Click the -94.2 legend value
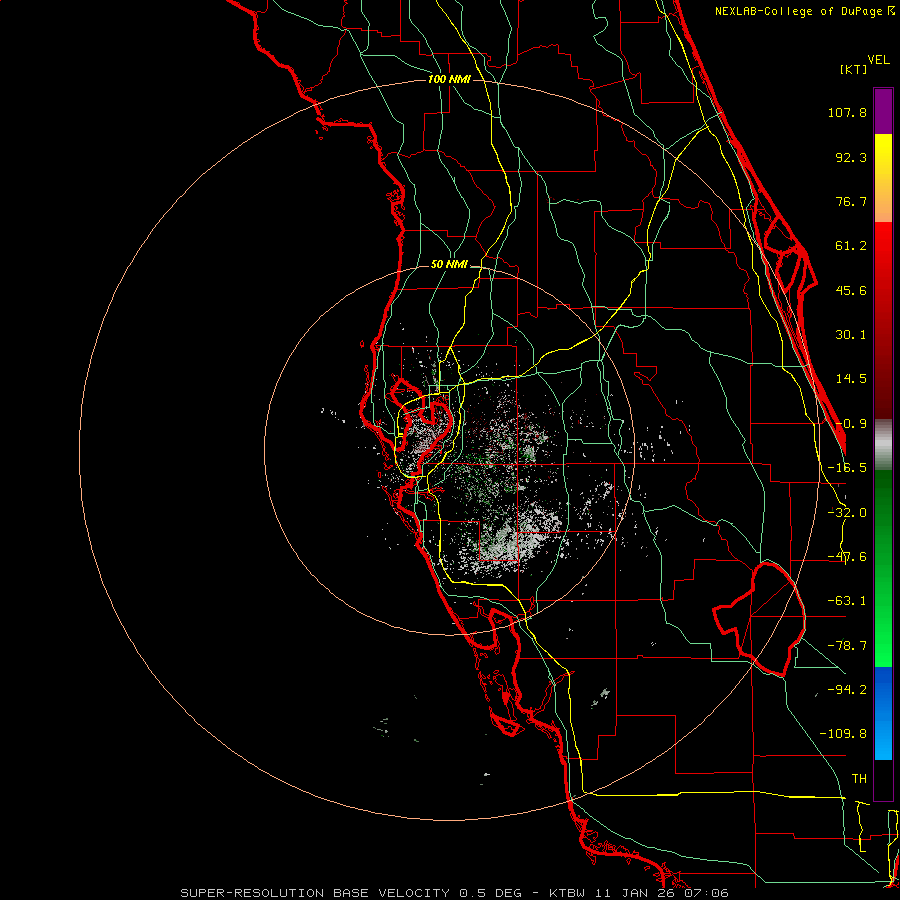The image size is (900, 900). tap(847, 690)
